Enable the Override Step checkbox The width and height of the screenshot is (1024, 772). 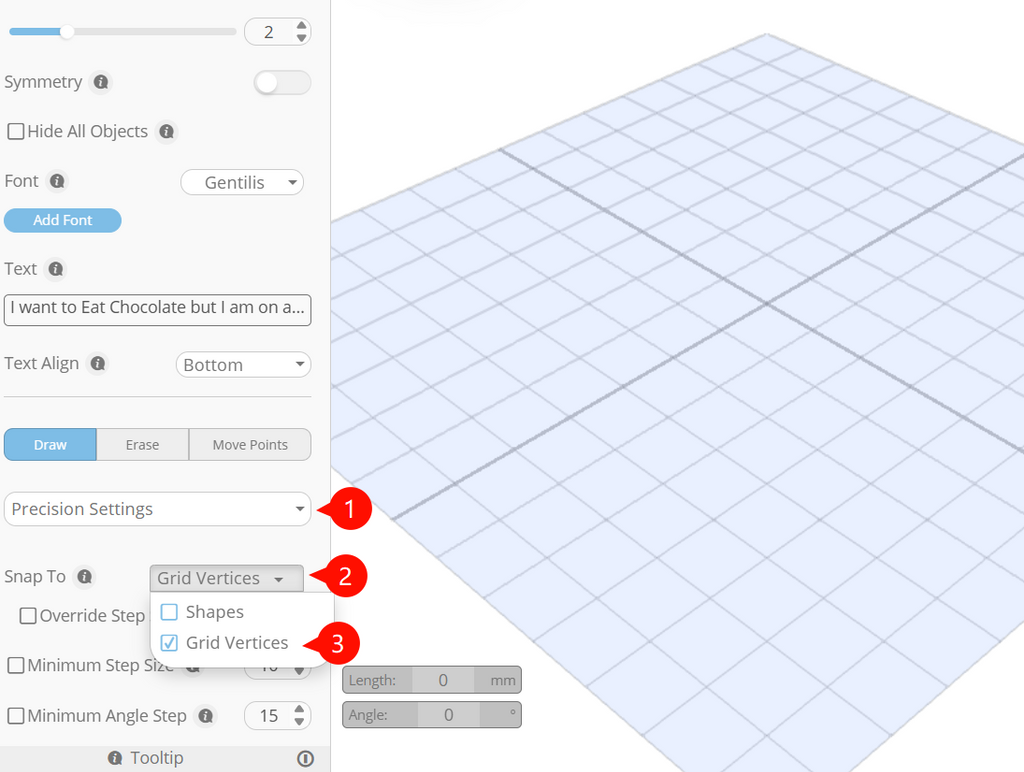pyautogui.click(x=27, y=616)
